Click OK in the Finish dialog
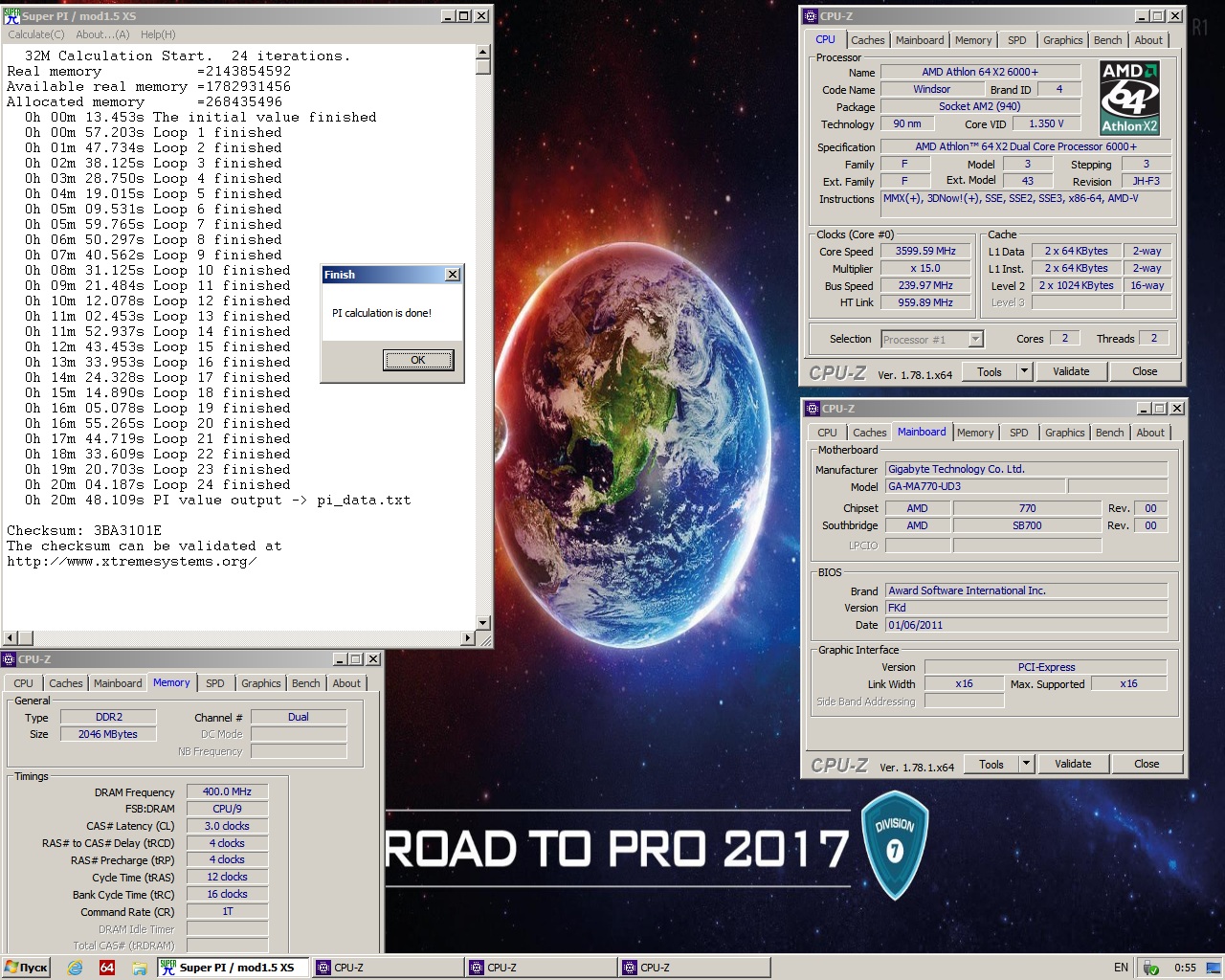The height and width of the screenshot is (980, 1225). [418, 360]
